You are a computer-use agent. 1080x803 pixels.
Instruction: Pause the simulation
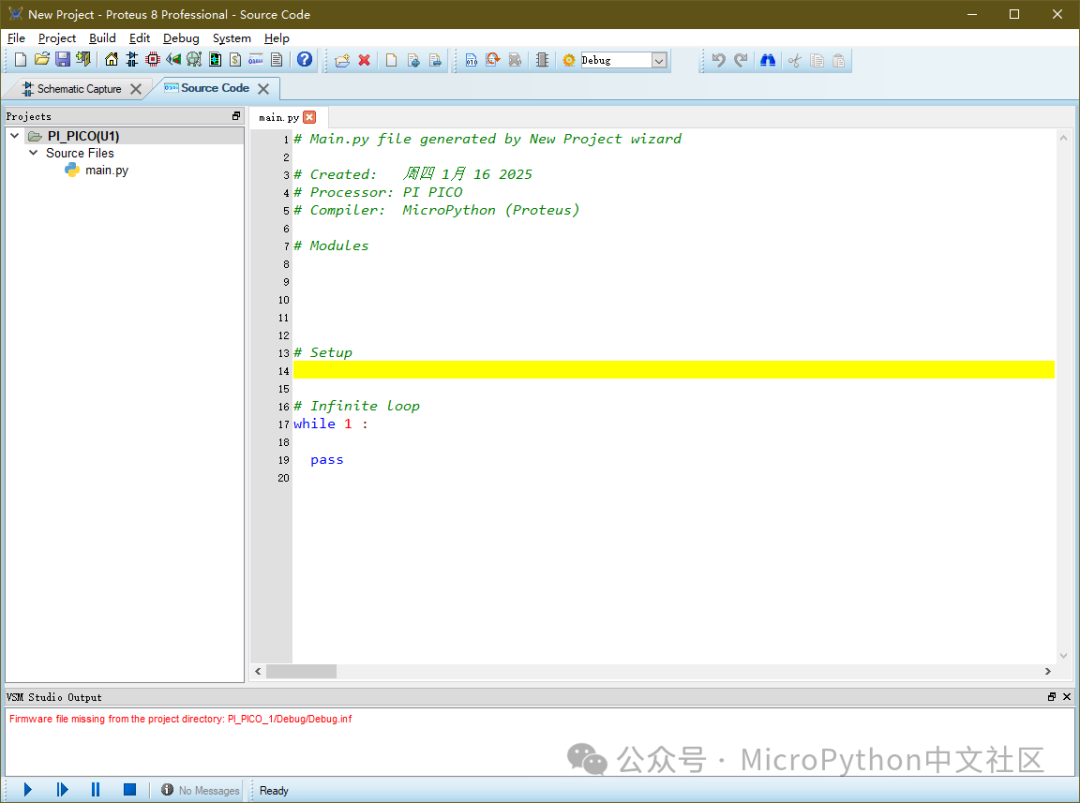(96, 789)
